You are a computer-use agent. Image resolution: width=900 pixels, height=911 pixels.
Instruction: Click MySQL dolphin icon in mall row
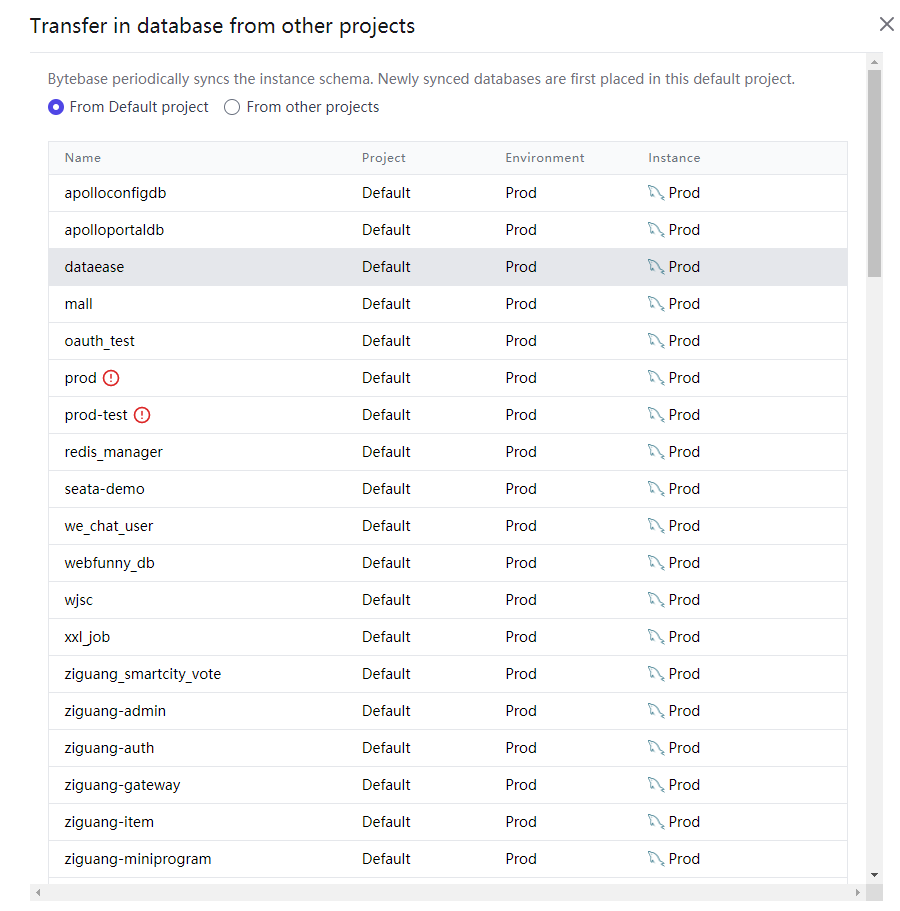click(x=656, y=304)
